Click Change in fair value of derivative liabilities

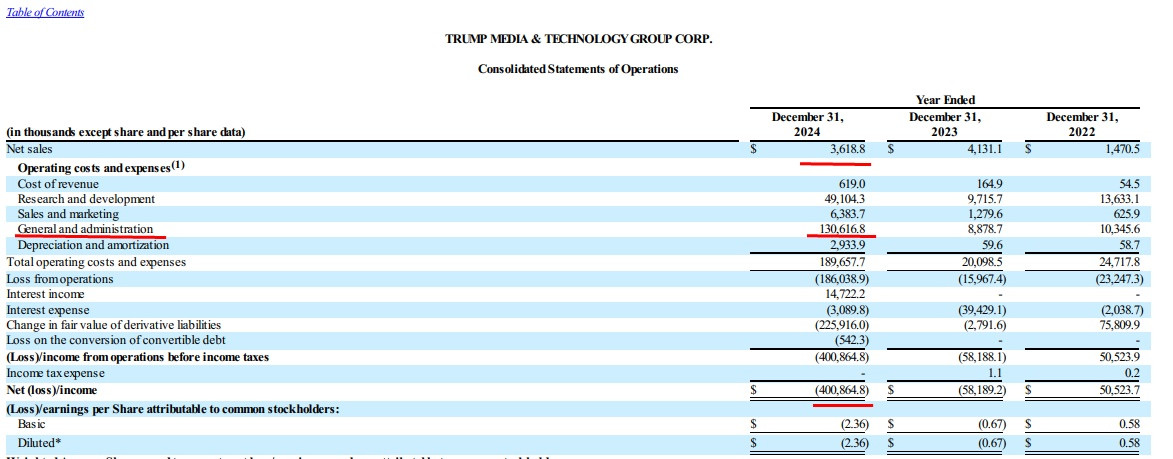click(114, 325)
